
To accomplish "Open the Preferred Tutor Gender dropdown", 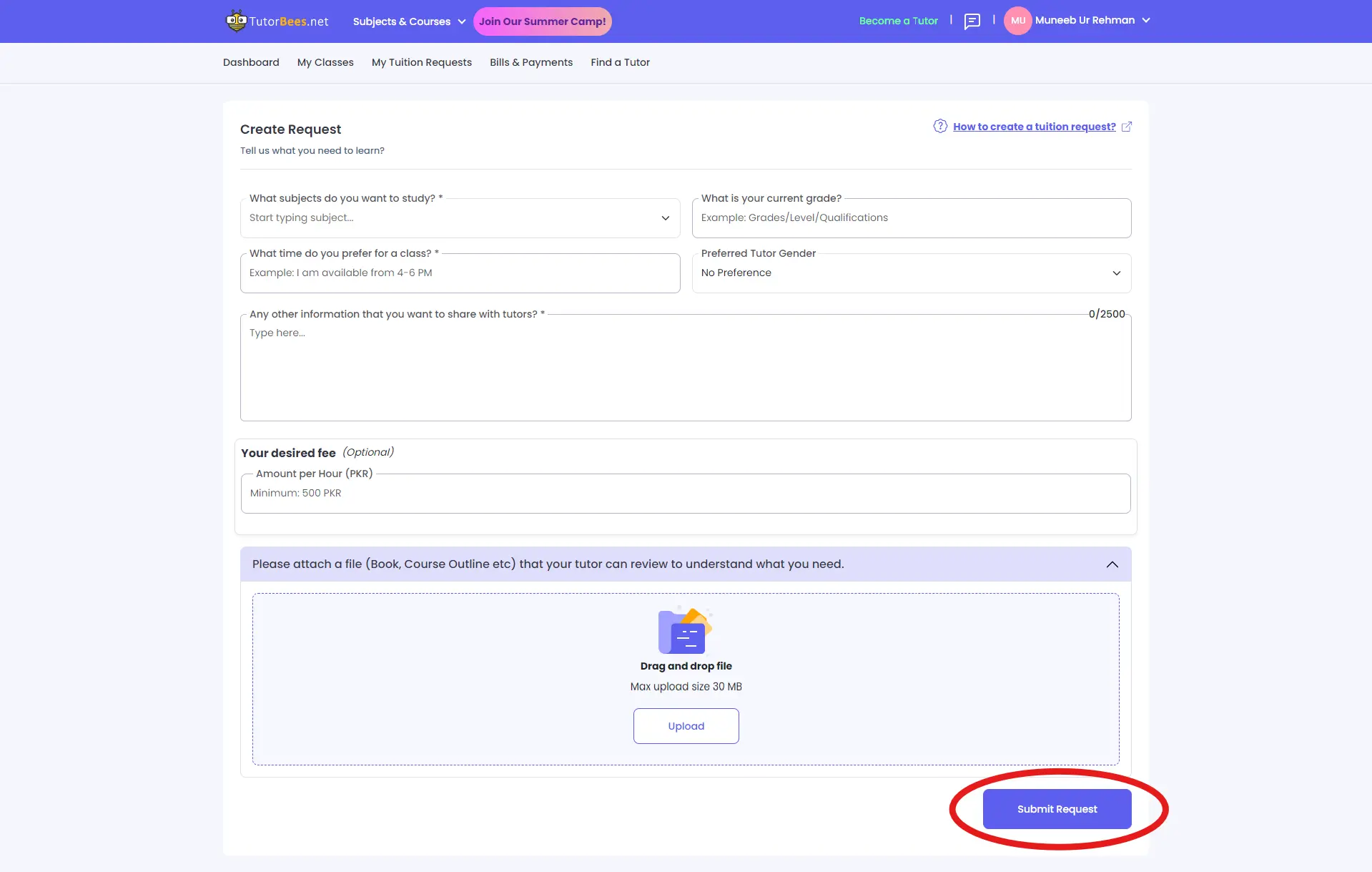I will tap(911, 273).
